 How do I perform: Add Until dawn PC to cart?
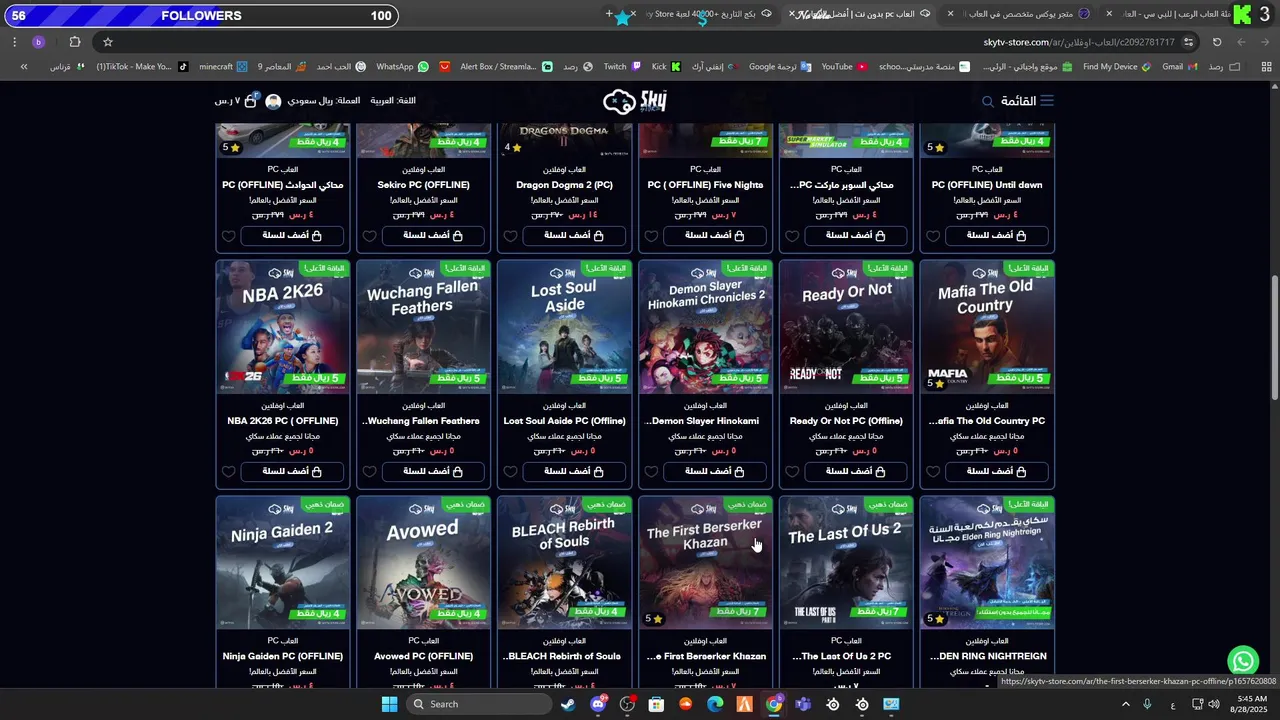pyautogui.click(x=997, y=236)
